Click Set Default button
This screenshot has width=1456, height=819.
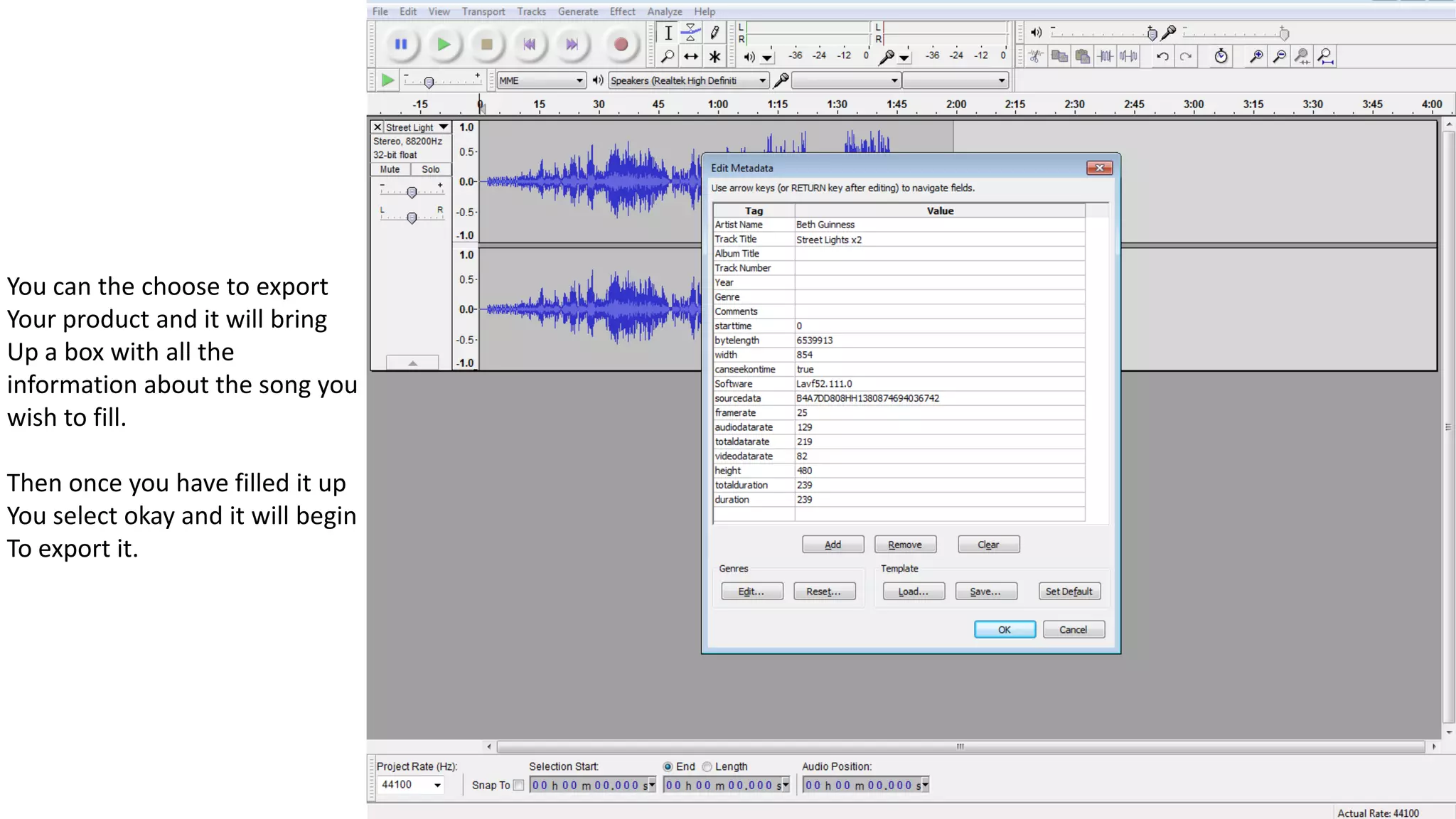(1069, 591)
